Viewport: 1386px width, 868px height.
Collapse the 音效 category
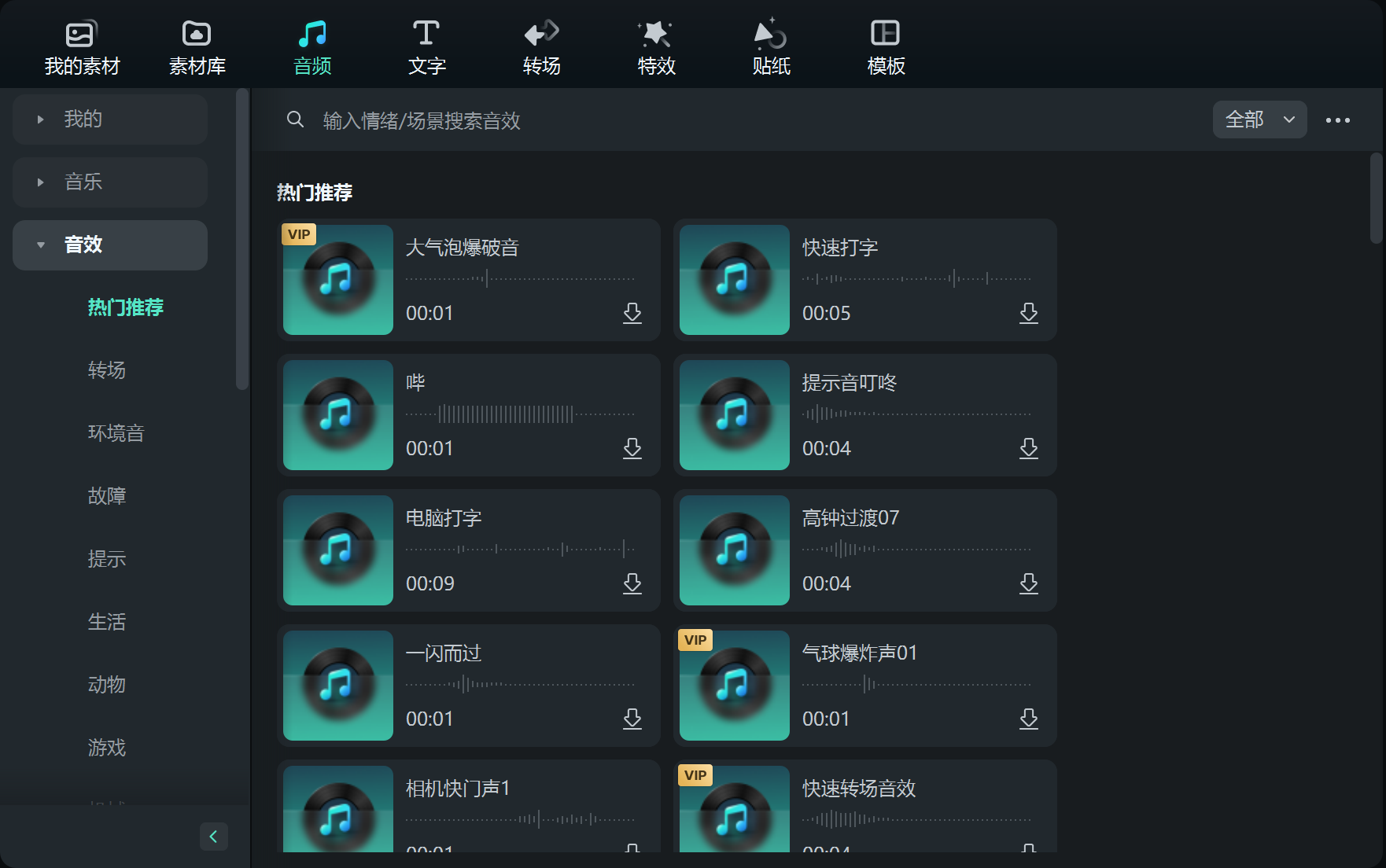coord(109,245)
